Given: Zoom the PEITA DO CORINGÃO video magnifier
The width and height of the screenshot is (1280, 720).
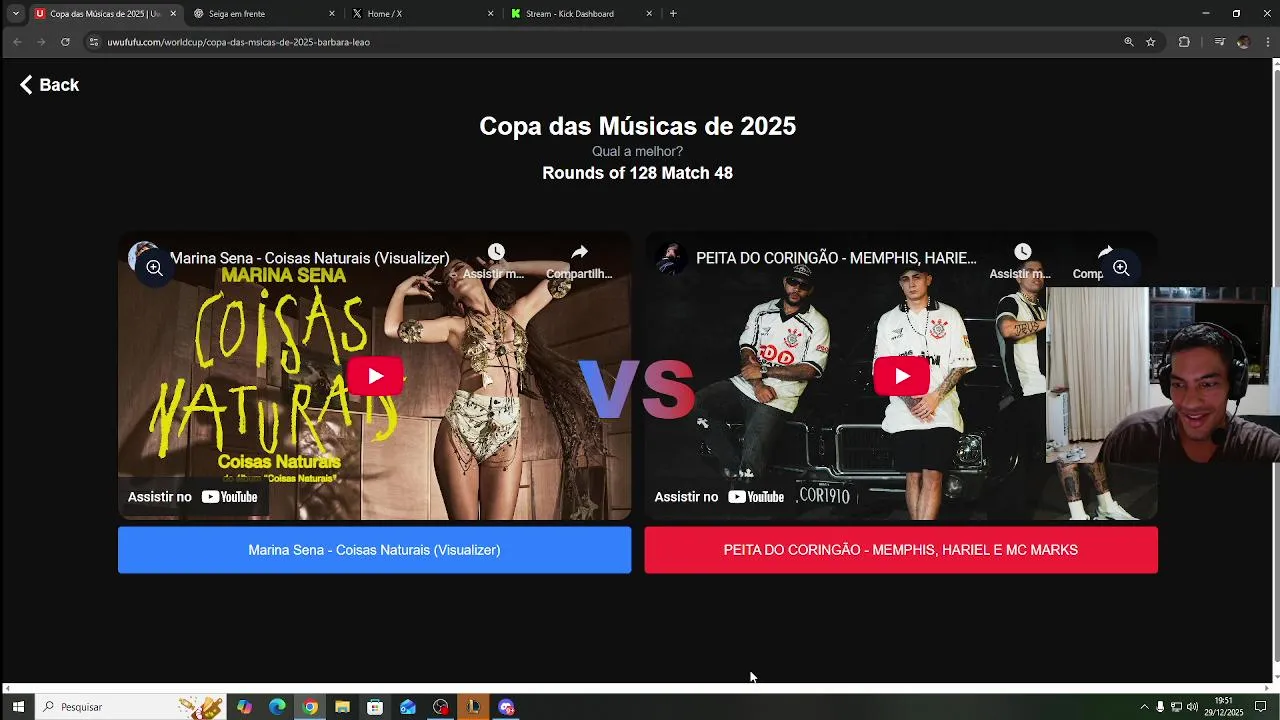Looking at the screenshot, I should [x=1121, y=268].
